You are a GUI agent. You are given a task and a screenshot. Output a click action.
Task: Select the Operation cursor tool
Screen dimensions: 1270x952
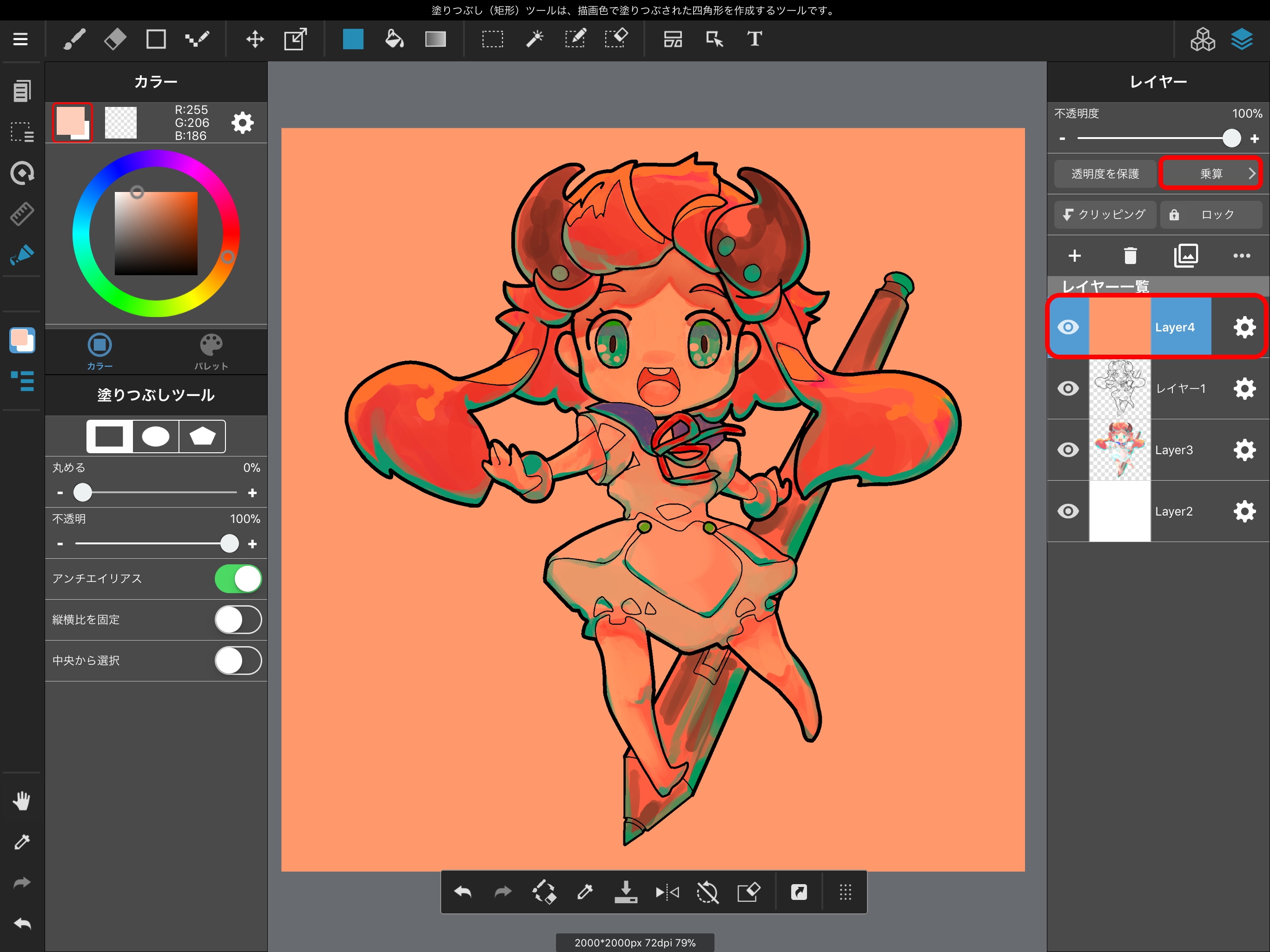click(714, 39)
